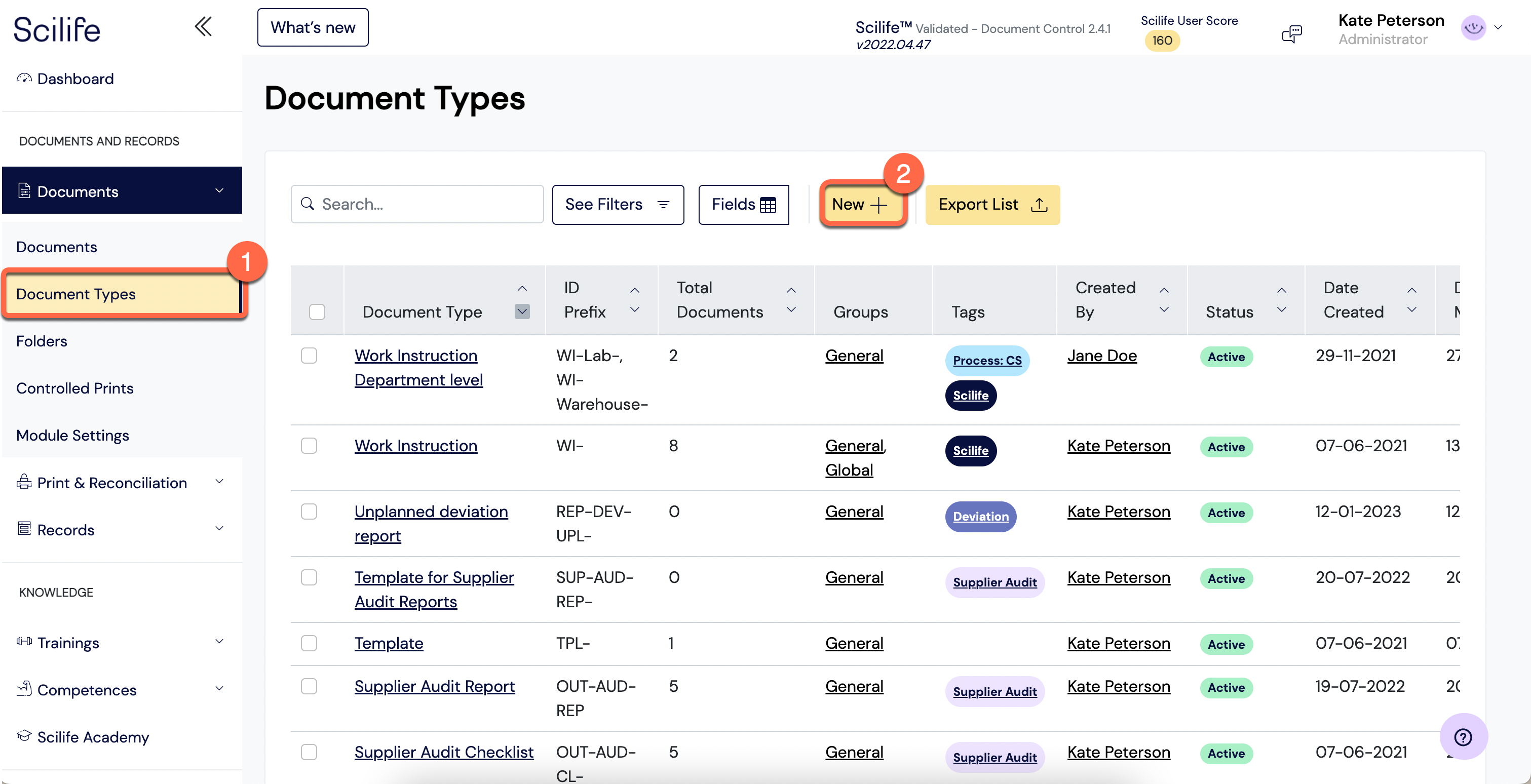Sort ID Prefix column descending arrow
The width and height of the screenshot is (1531, 784).
point(634,309)
